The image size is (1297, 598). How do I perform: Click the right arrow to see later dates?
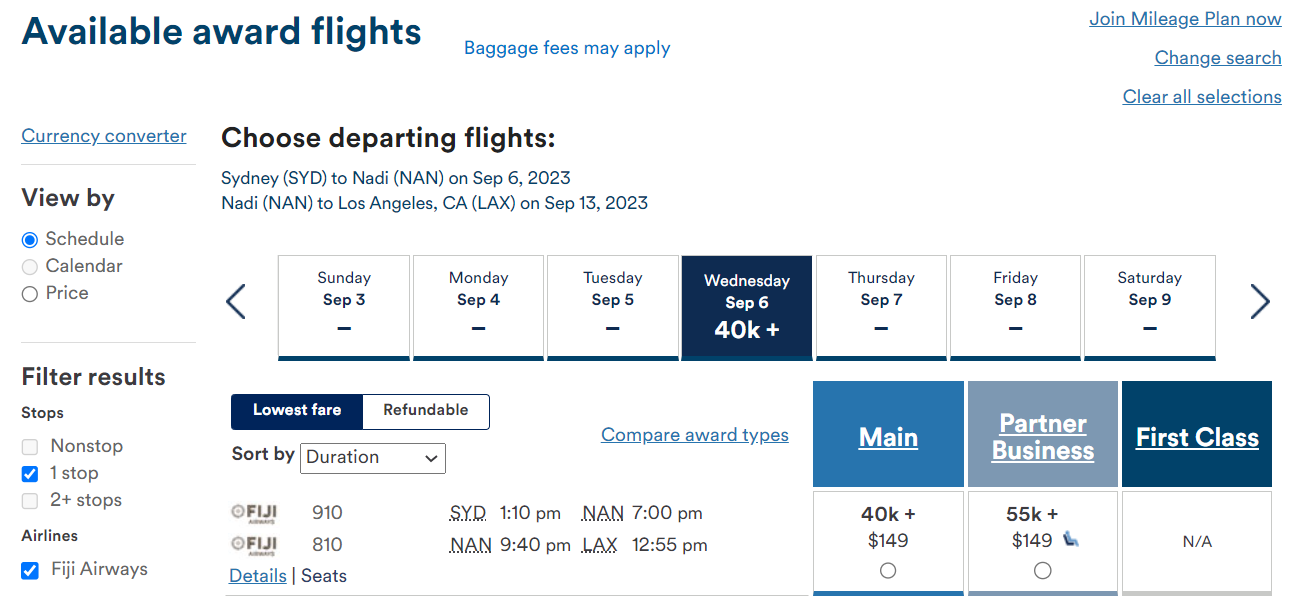1260,301
